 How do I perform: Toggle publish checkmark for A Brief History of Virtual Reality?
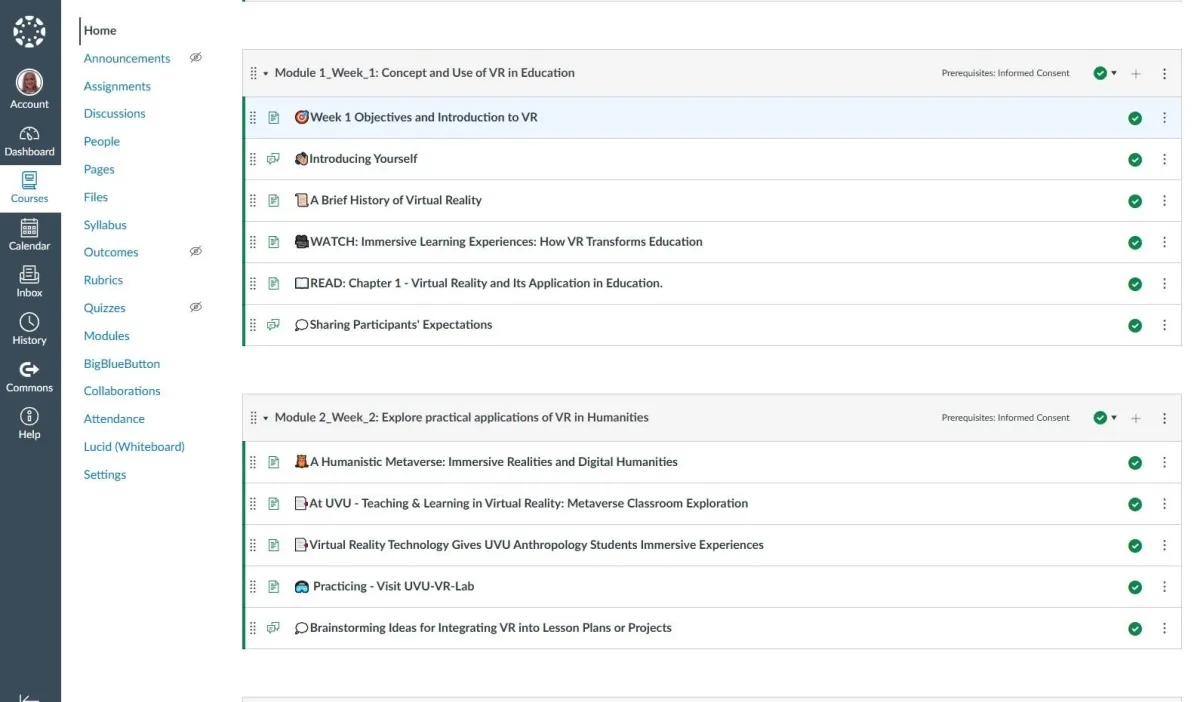click(x=1135, y=201)
